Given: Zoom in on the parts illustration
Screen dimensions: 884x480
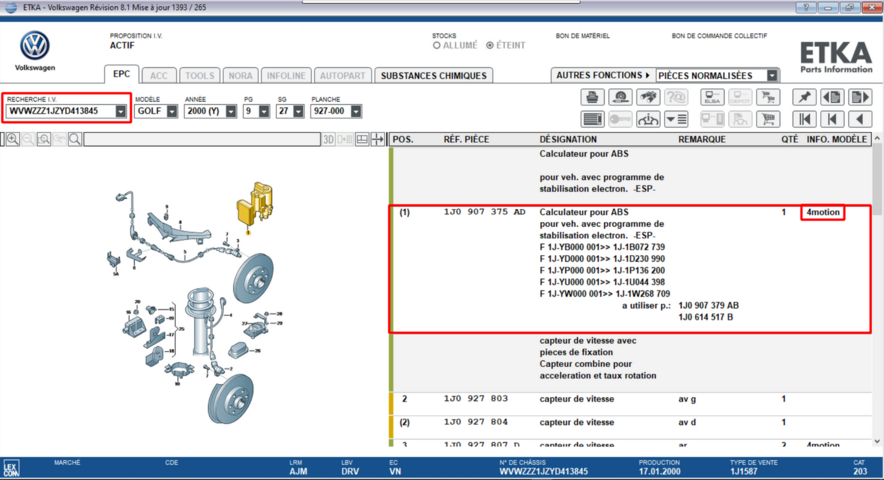Looking at the screenshot, I should point(12,139).
